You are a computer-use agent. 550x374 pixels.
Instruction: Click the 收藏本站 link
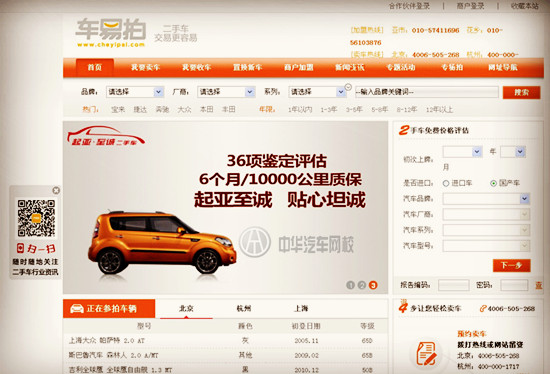click(x=525, y=6)
